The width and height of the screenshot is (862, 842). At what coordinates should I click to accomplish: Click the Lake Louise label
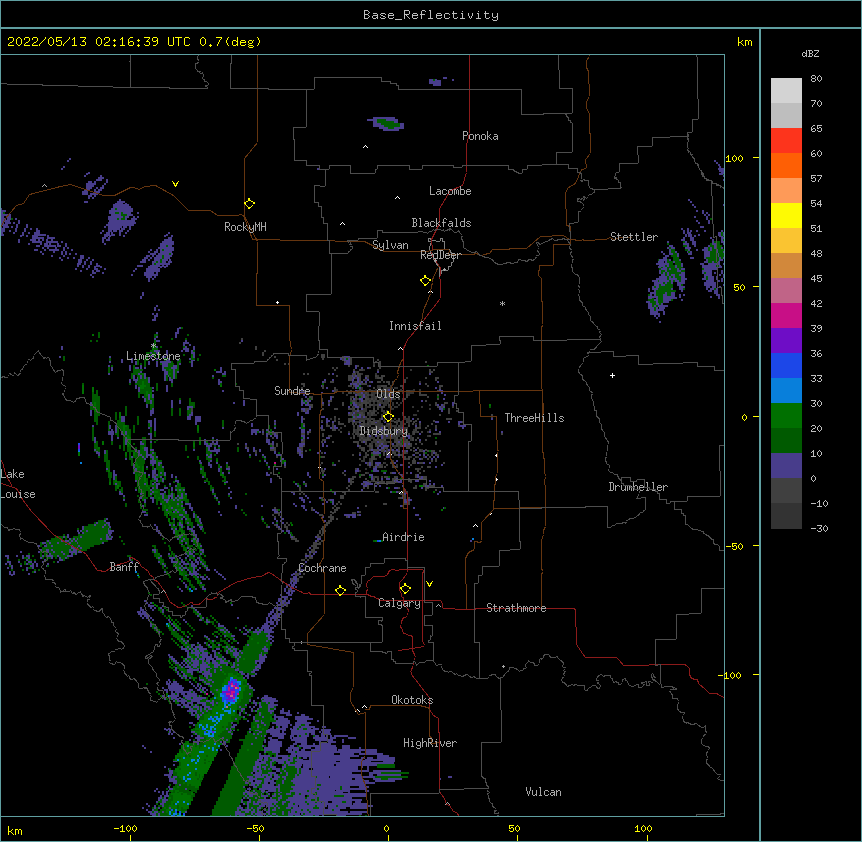[x=18, y=484]
